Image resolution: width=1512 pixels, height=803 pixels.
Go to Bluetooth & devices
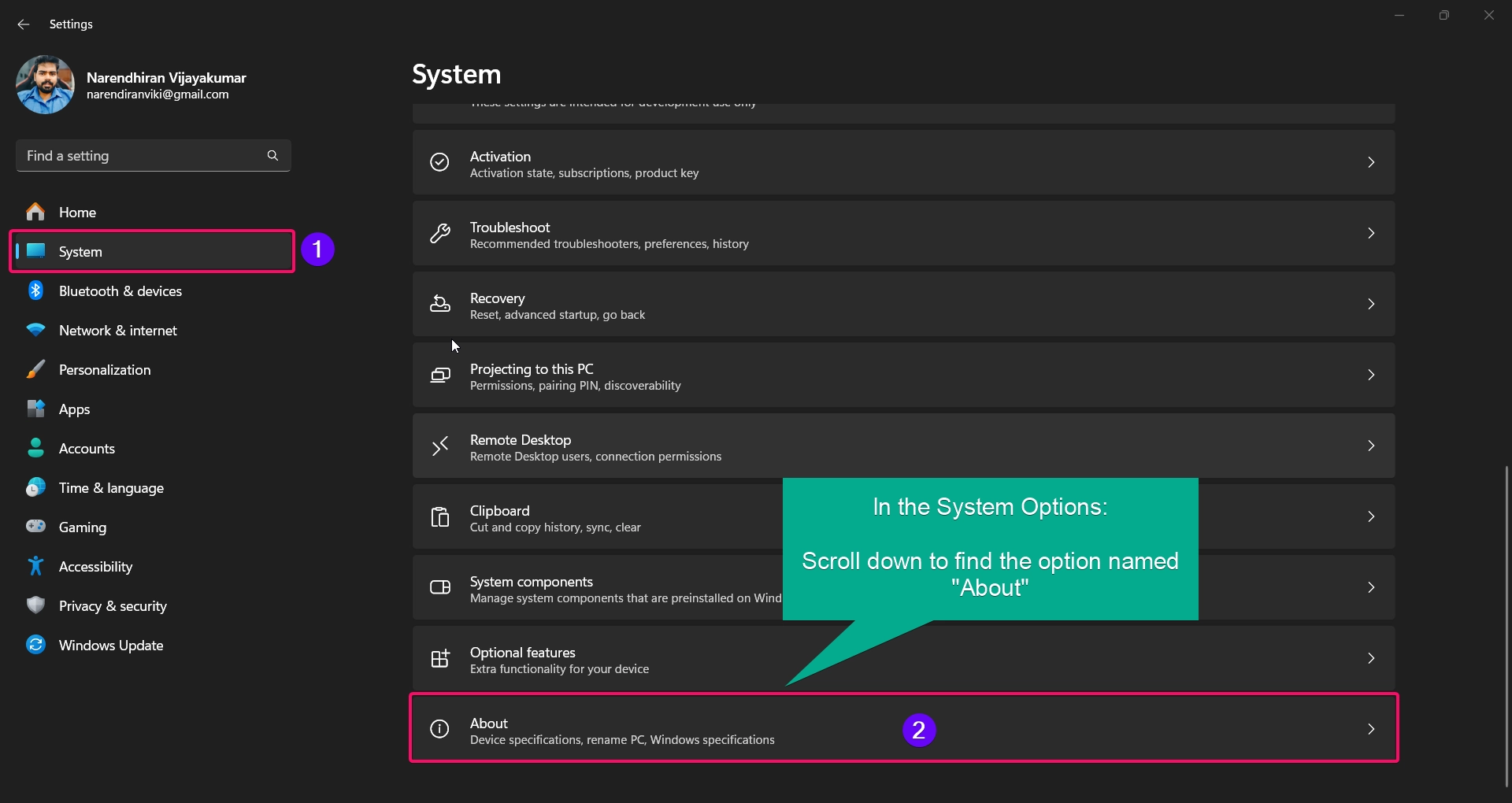(154, 291)
